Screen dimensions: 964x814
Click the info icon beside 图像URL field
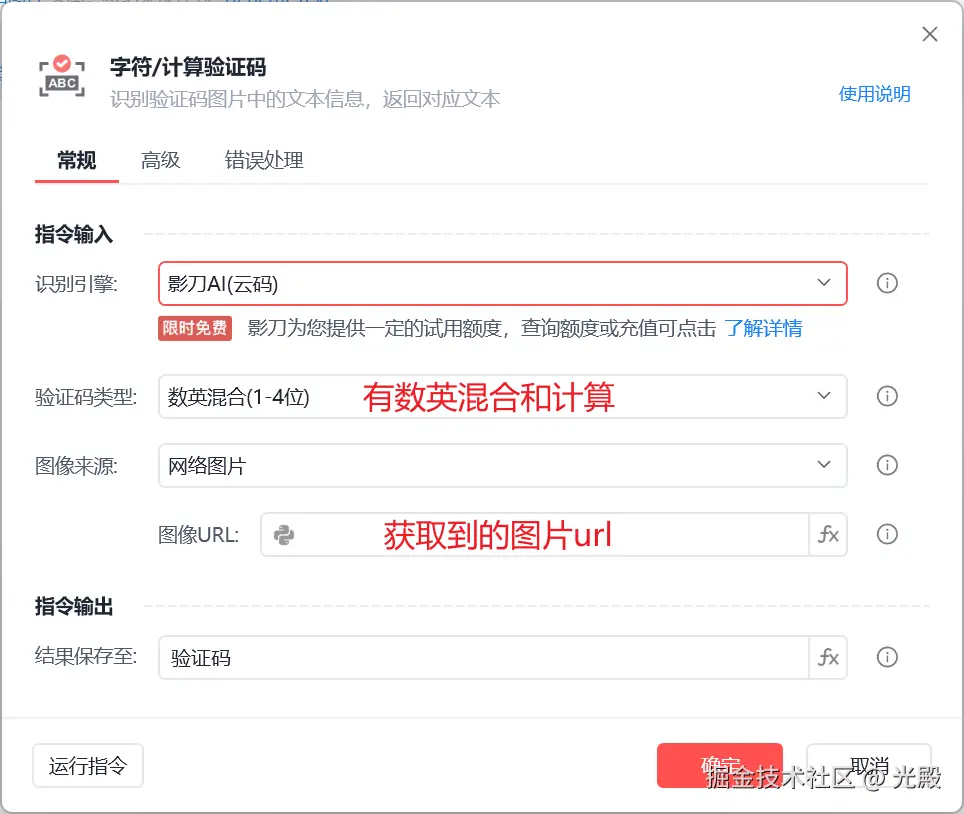[887, 534]
